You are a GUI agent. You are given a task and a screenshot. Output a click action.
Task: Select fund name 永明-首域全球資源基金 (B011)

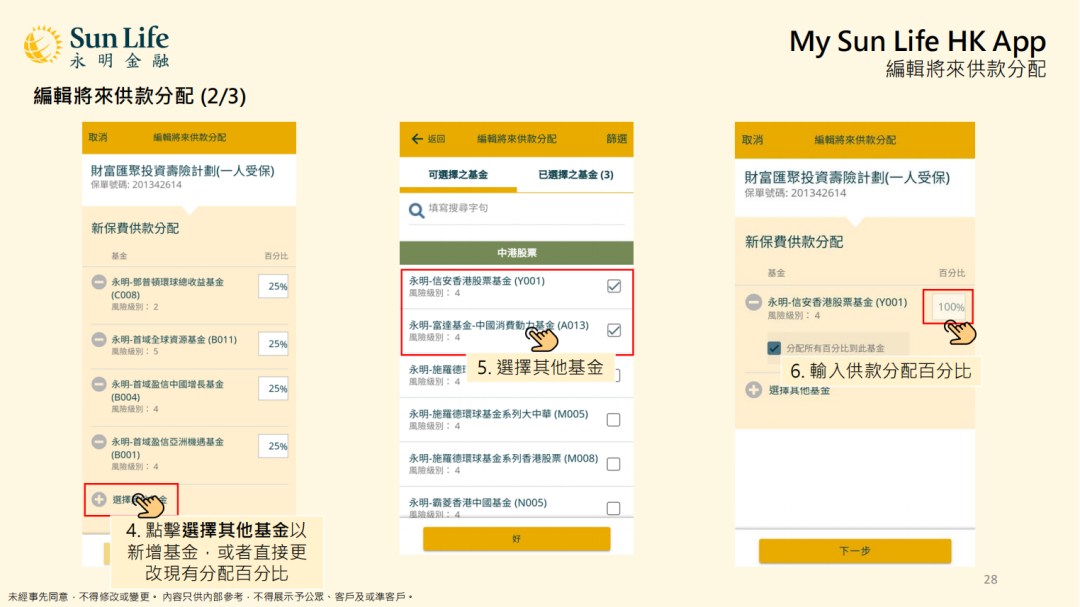click(174, 340)
